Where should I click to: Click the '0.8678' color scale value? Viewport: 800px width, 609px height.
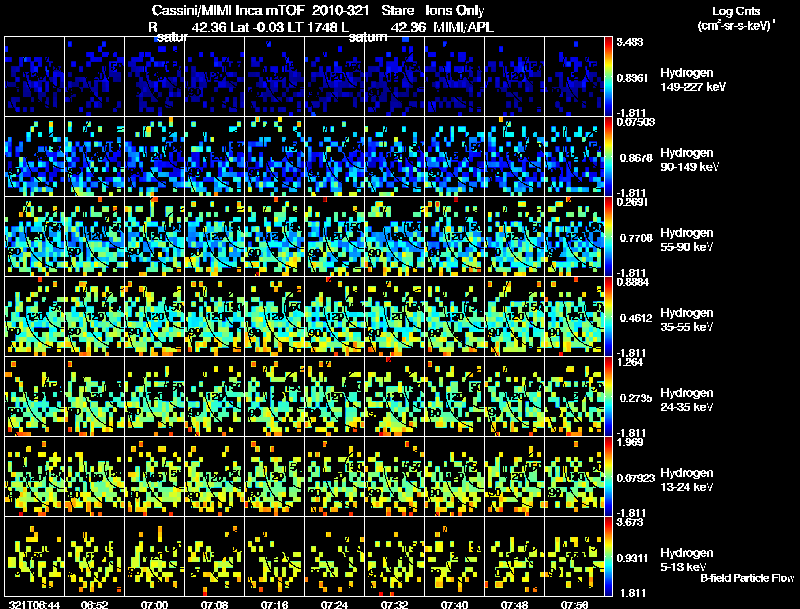coord(636,158)
